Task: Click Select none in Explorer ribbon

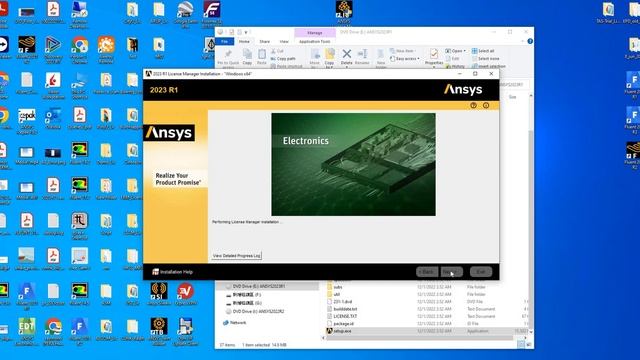Action: (486, 58)
